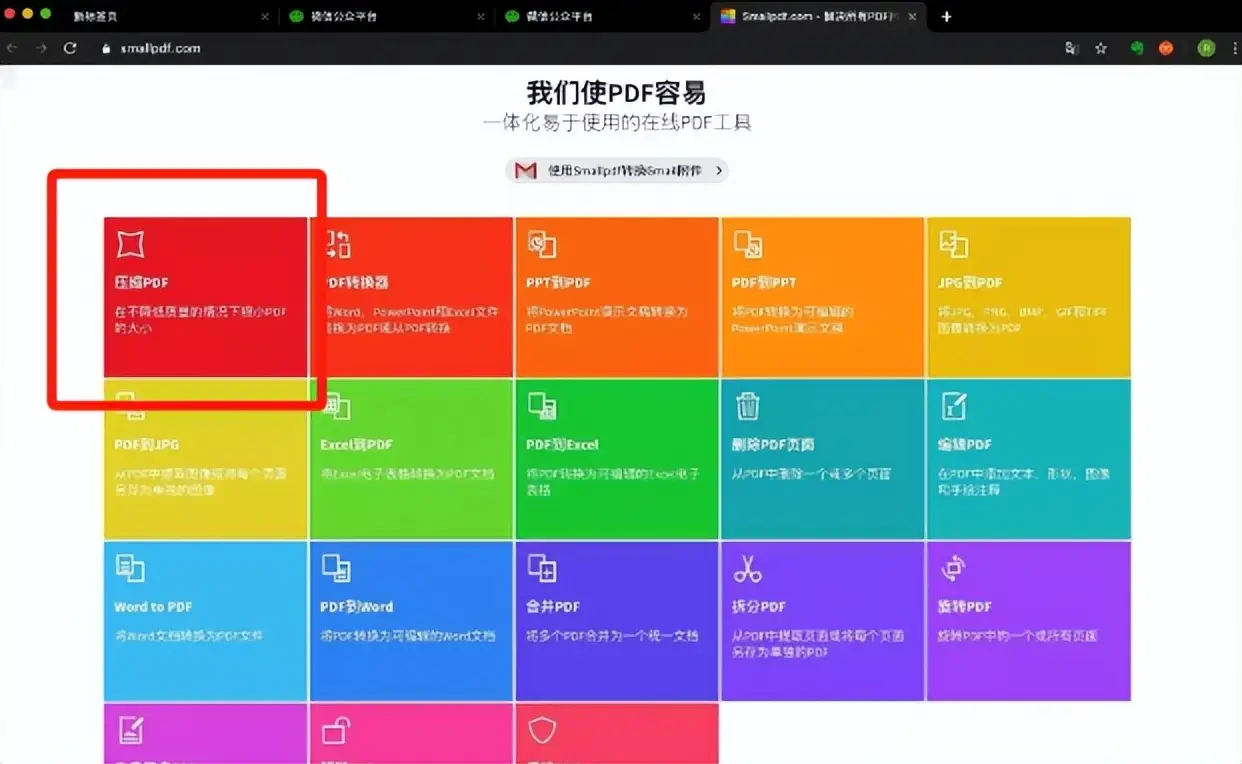Open the PDF到PPT title link
The image size is (1242, 764).
765,283
